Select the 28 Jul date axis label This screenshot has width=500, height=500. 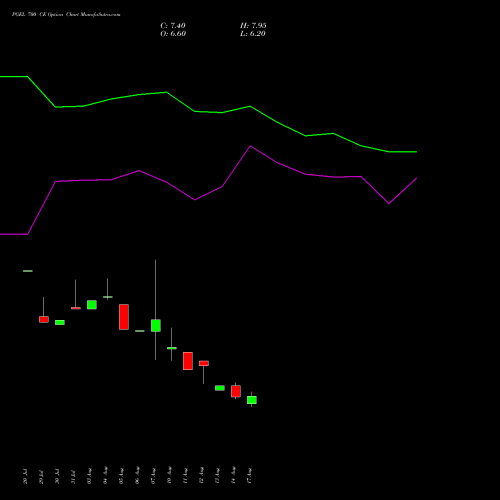[25, 476]
